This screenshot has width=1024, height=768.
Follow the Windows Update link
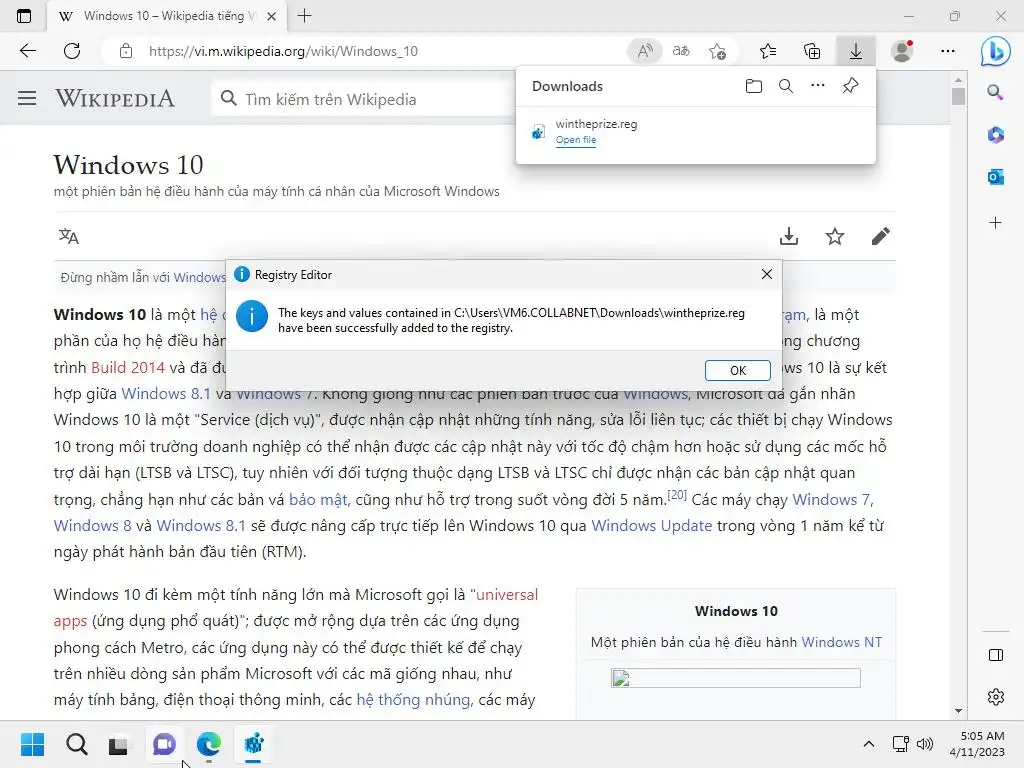point(651,526)
